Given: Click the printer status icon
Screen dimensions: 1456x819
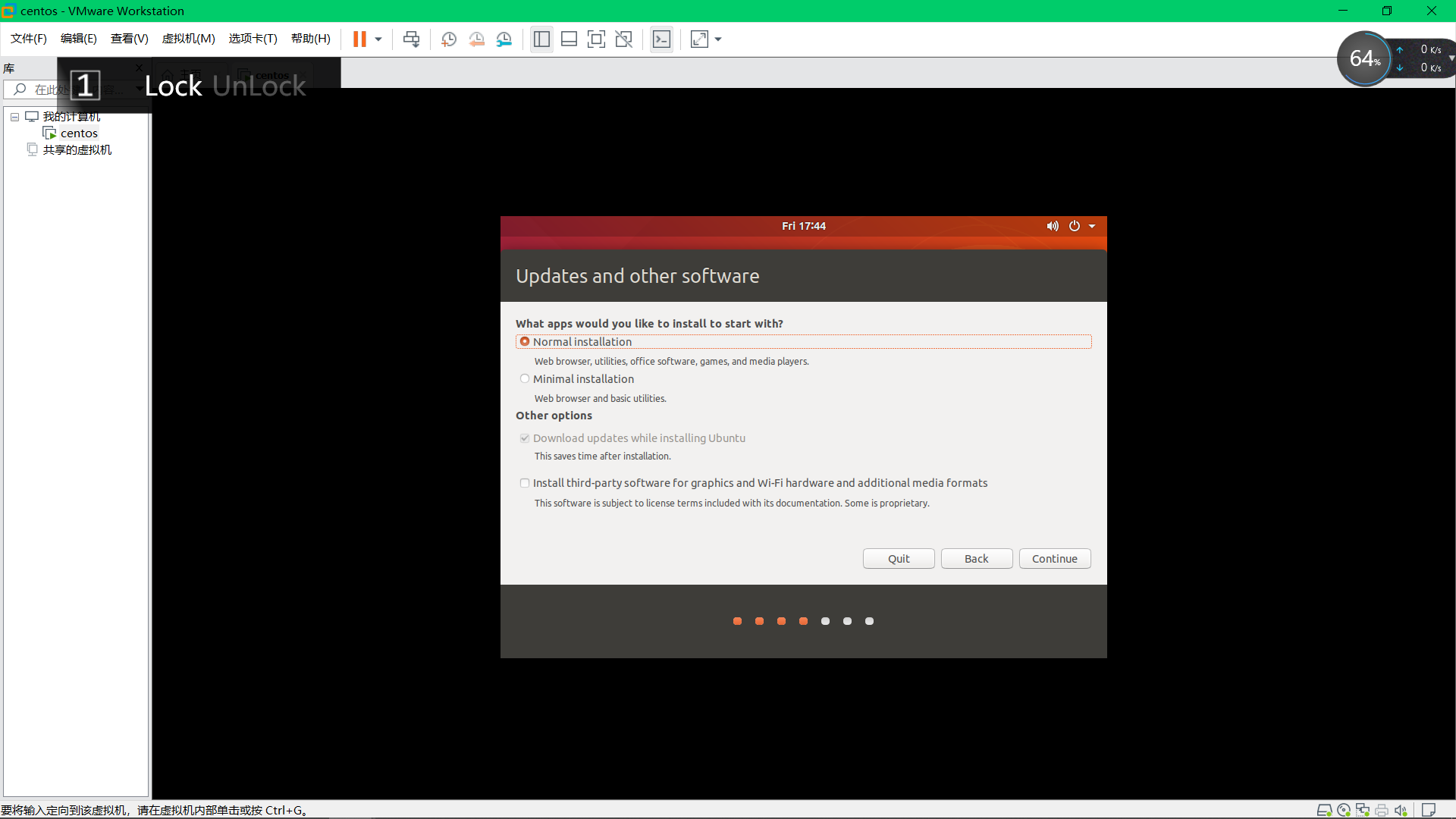Looking at the screenshot, I should coord(1382,810).
